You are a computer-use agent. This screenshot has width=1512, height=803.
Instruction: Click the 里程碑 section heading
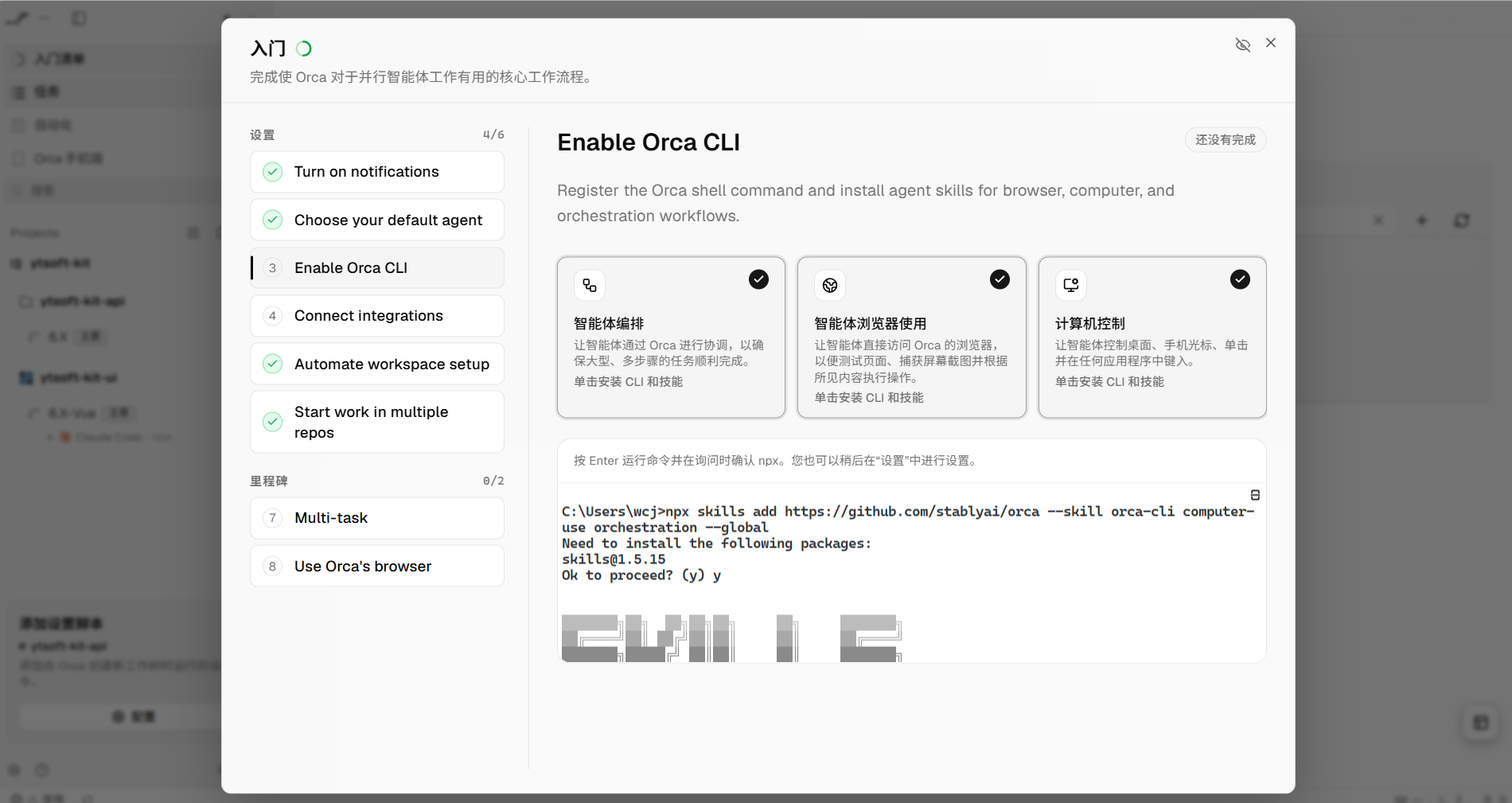(269, 481)
